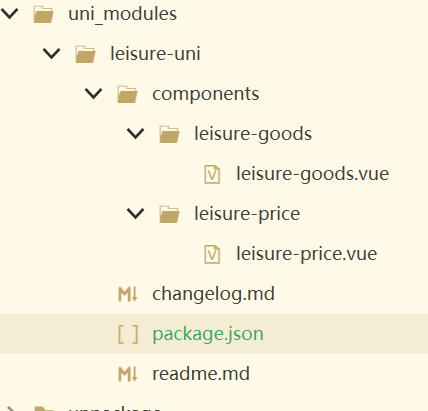Open the leisure-price.vue file

(x=307, y=254)
